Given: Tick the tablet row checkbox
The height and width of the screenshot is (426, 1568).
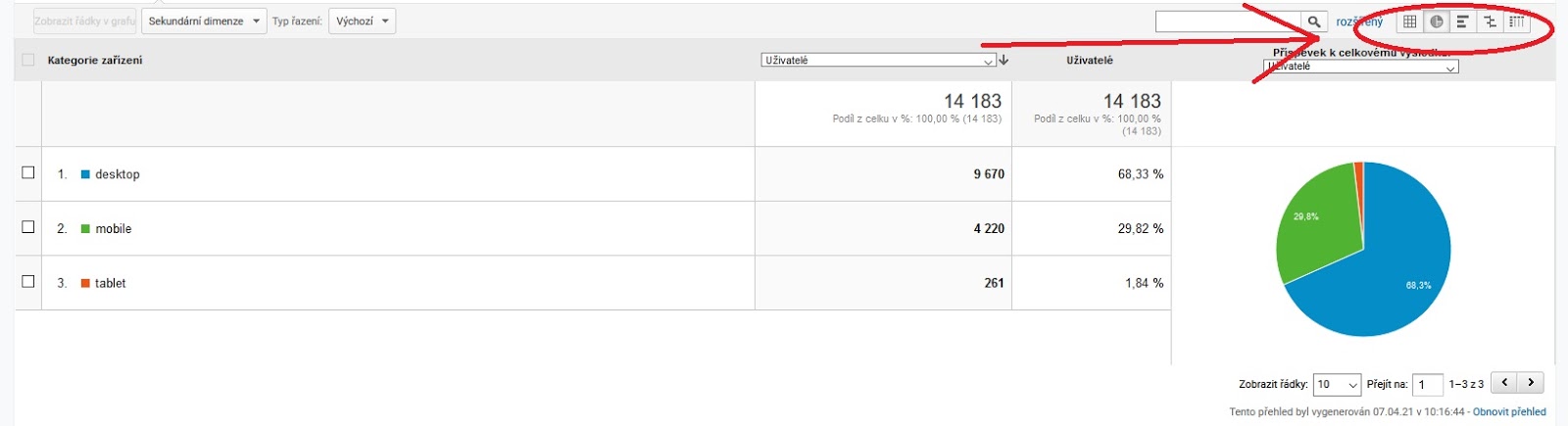Looking at the screenshot, I should click(28, 282).
